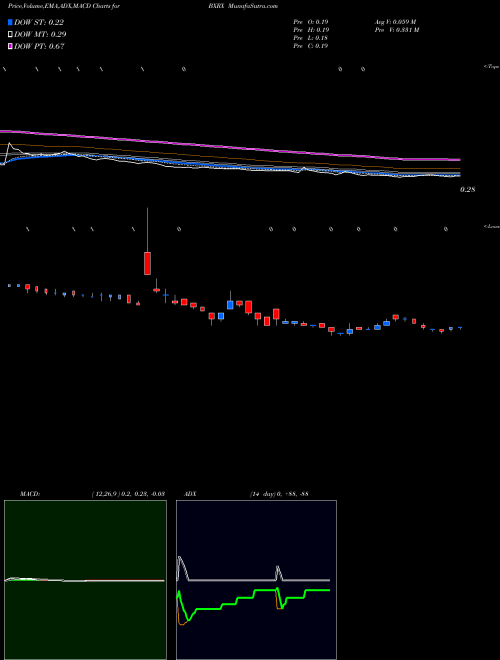
Task: Click the white DOW MT legend swatch
Action: click(10, 34)
